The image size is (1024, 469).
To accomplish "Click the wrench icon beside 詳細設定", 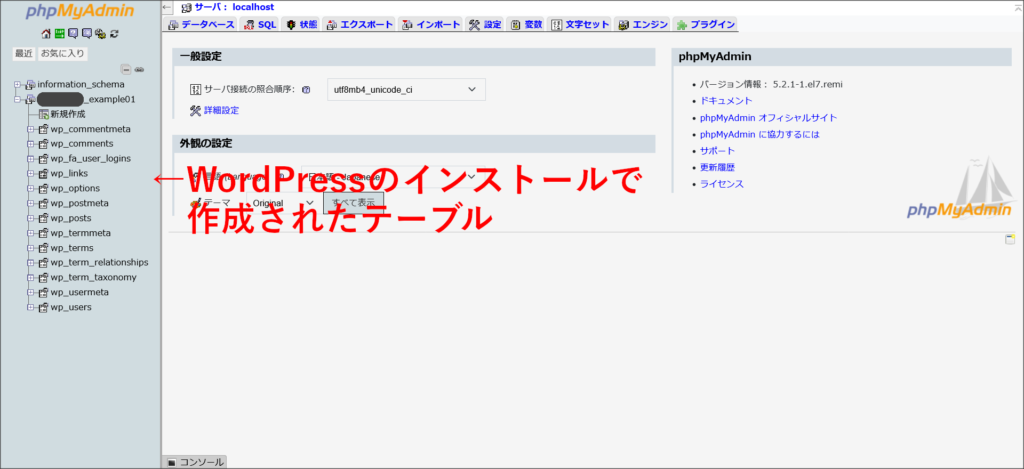I will 195,110.
